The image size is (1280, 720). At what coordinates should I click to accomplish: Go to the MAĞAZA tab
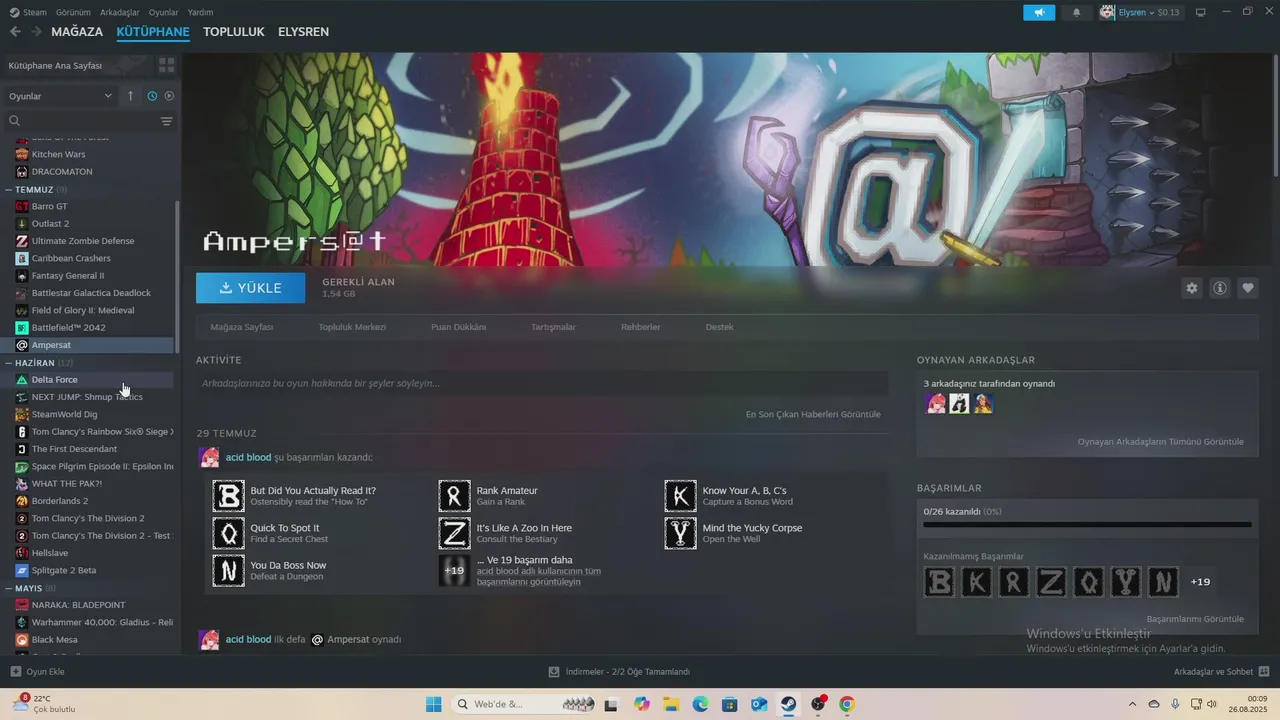(x=77, y=32)
